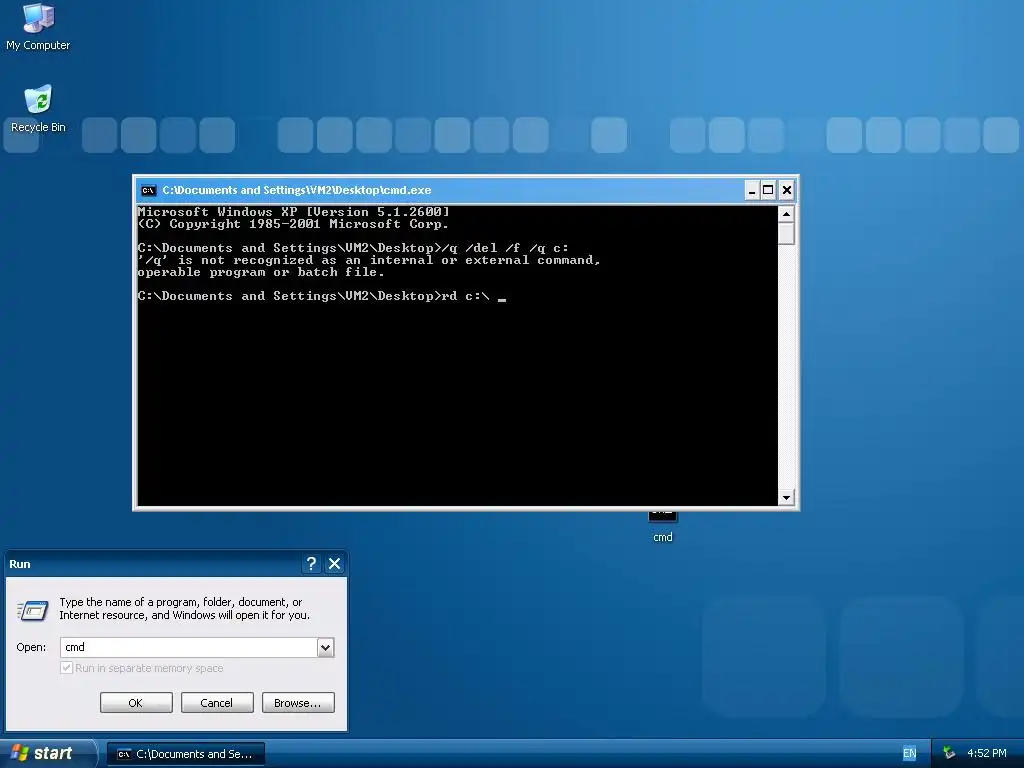Click the Run dialog program icon
Screen dimensions: 1024x768
coord(33,611)
